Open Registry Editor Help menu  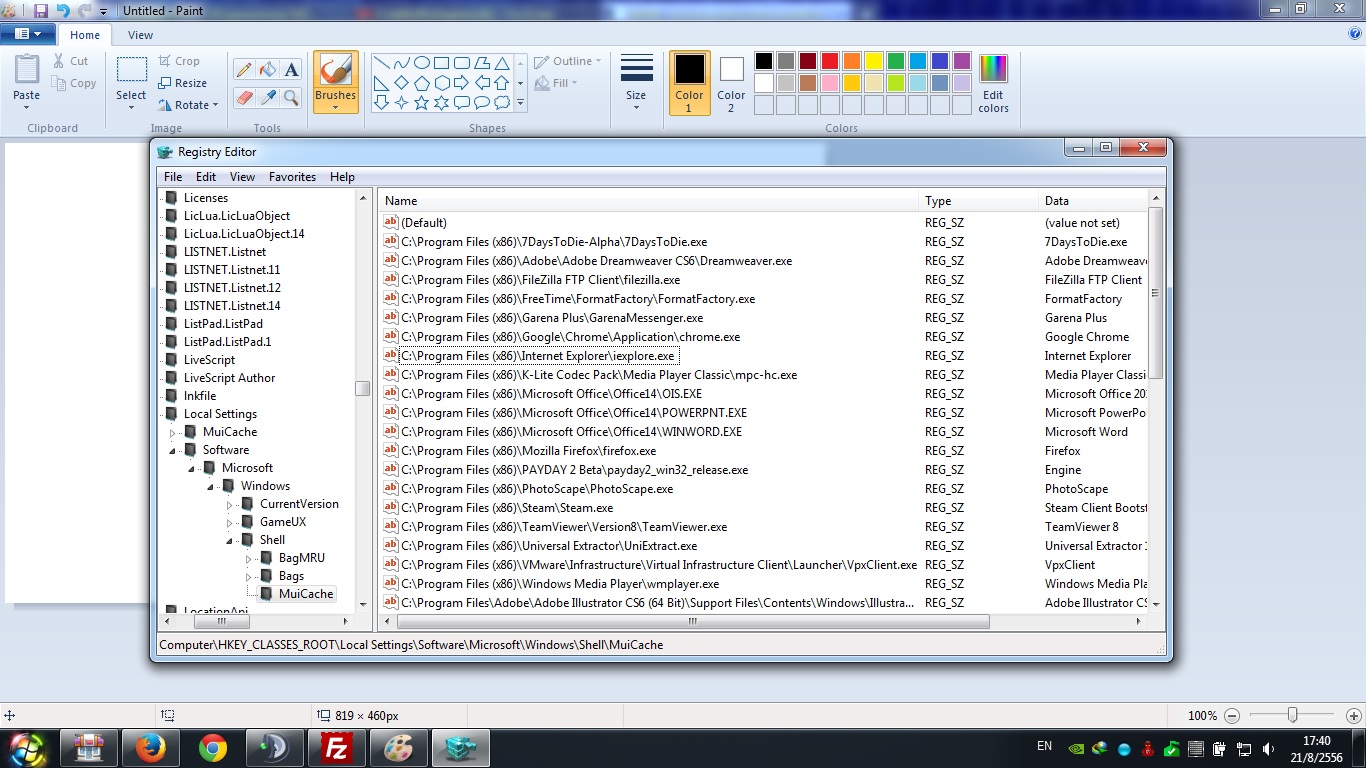343,177
